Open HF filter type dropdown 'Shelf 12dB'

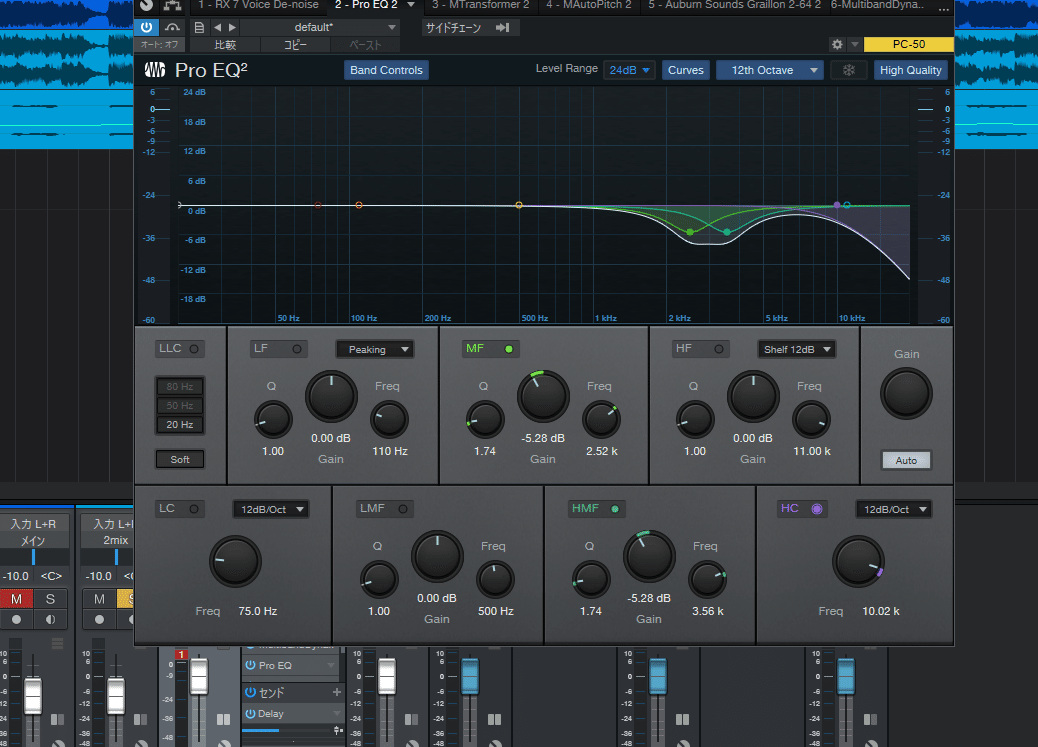click(x=796, y=350)
